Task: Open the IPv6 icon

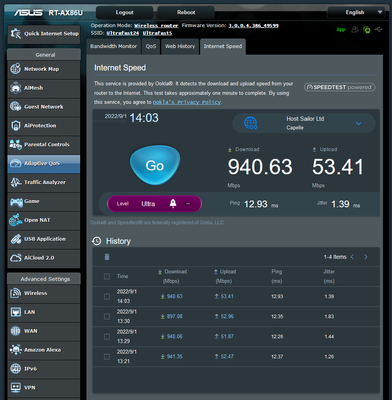Action: click(x=15, y=369)
